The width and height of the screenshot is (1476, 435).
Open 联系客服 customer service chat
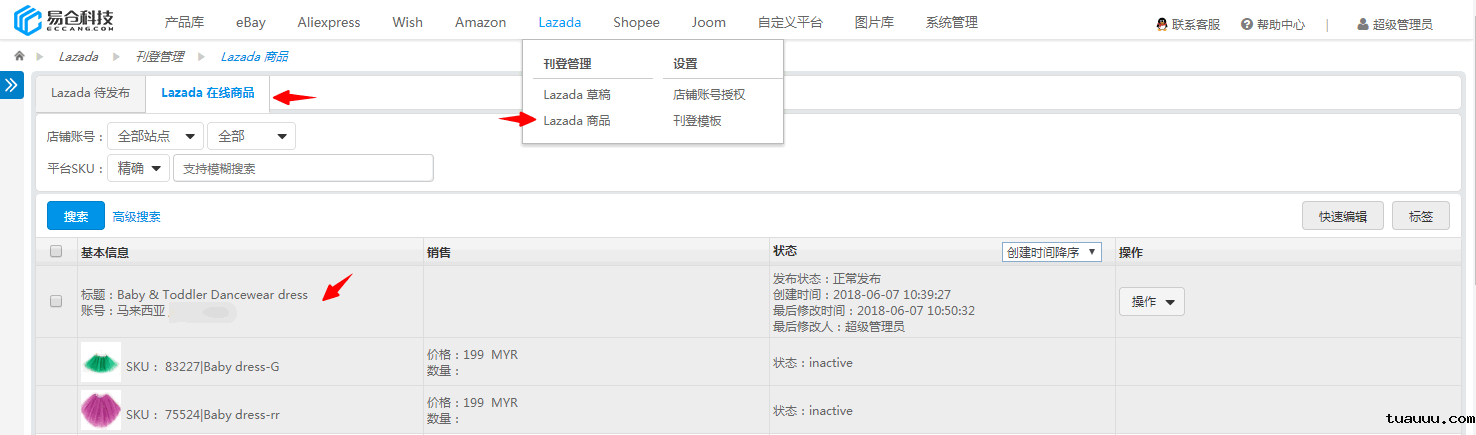[1188, 24]
